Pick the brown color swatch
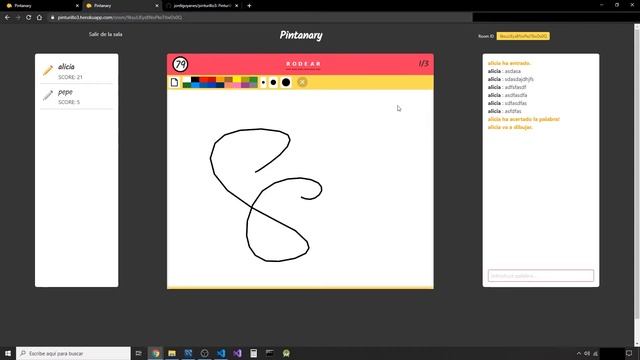 tap(228, 80)
